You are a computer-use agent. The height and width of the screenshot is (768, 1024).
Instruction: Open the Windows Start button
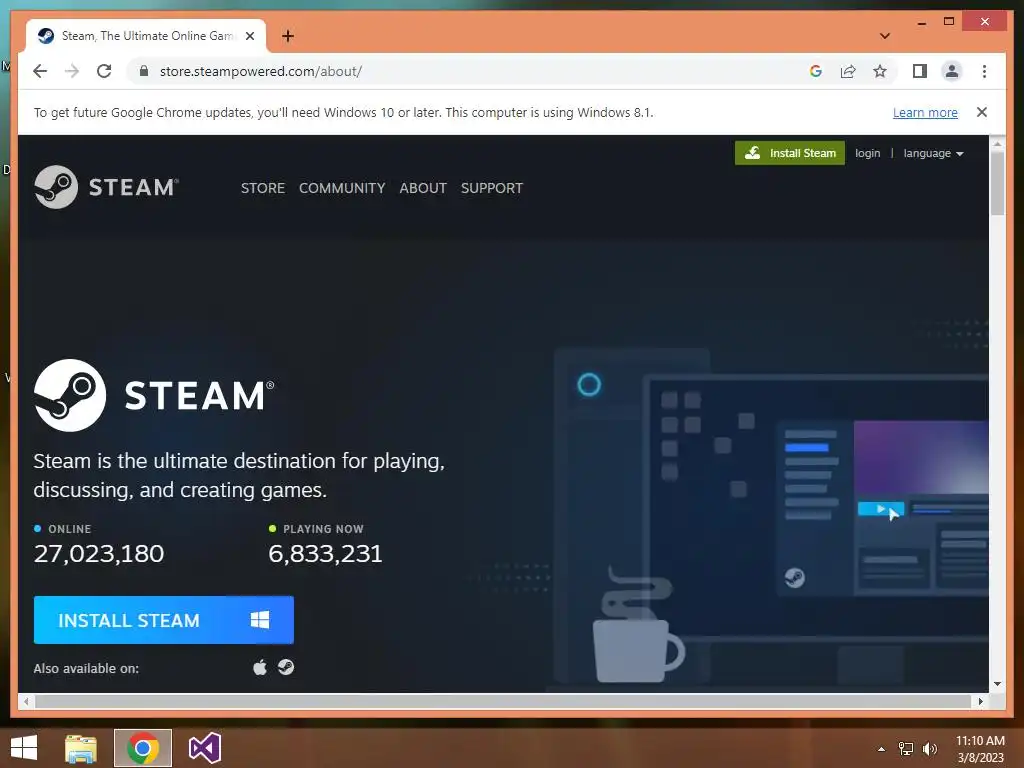24,748
